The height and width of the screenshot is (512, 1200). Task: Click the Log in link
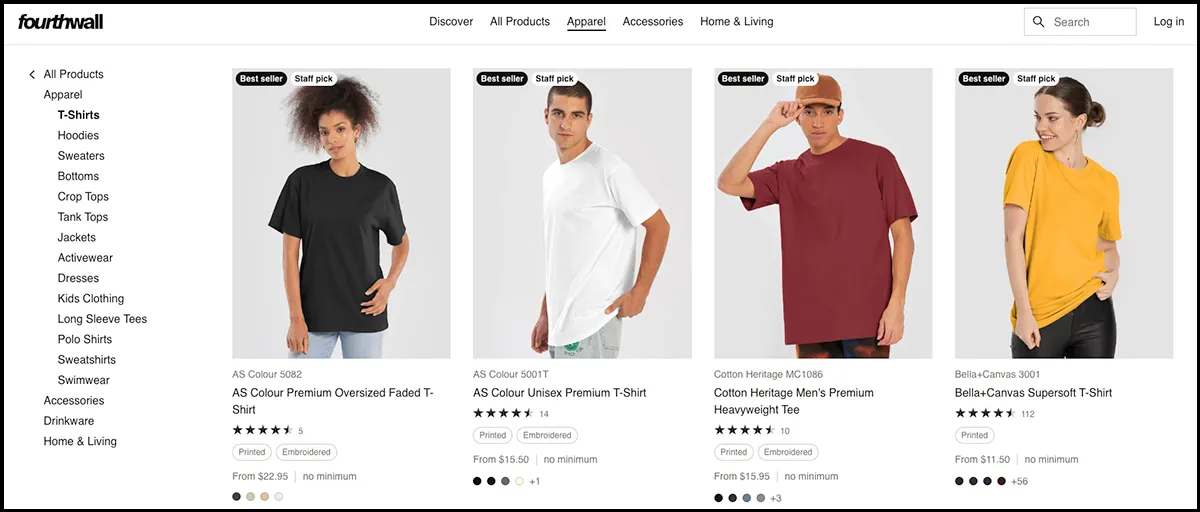[x=1168, y=22]
